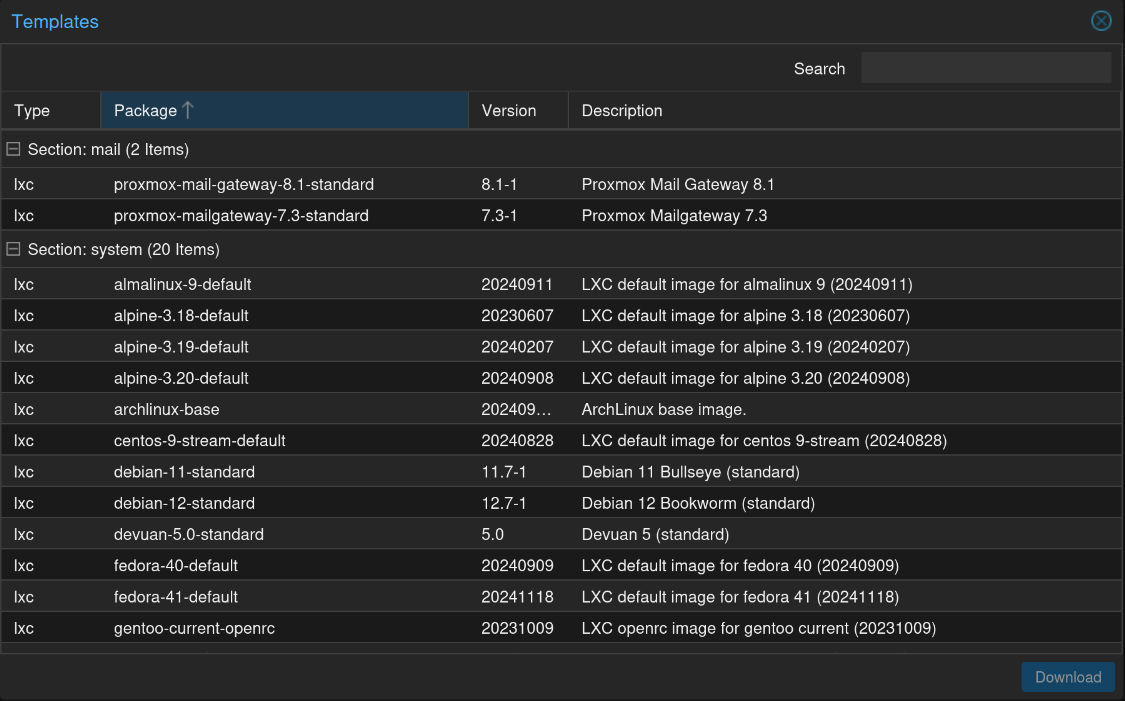Click Section: mail (2 Items) label
The height and width of the screenshot is (701, 1125).
108,149
